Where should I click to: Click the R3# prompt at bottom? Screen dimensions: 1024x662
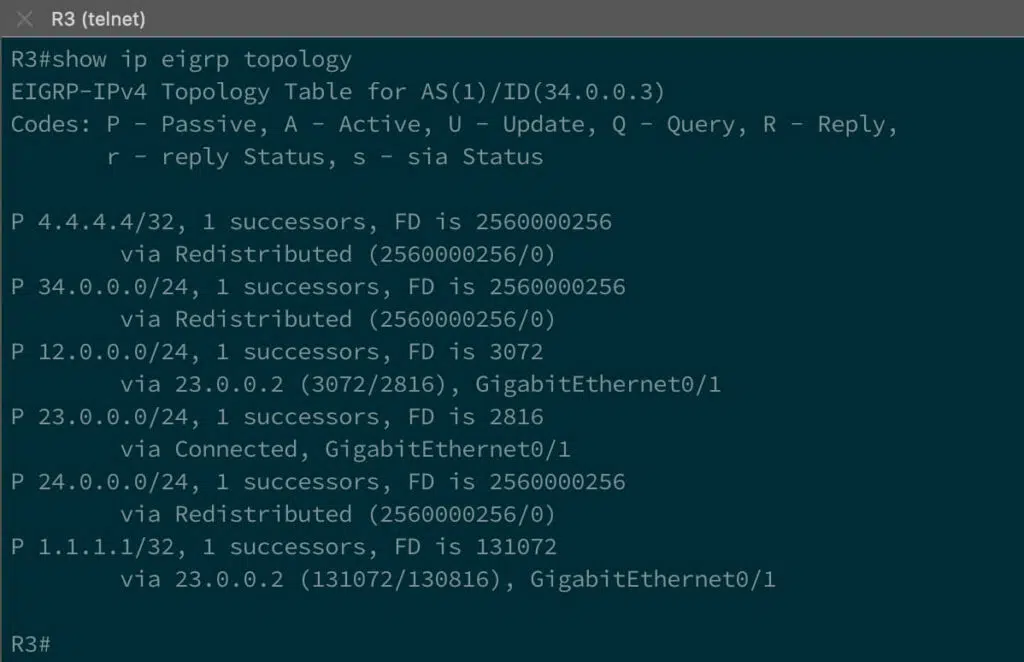[x=31, y=644]
